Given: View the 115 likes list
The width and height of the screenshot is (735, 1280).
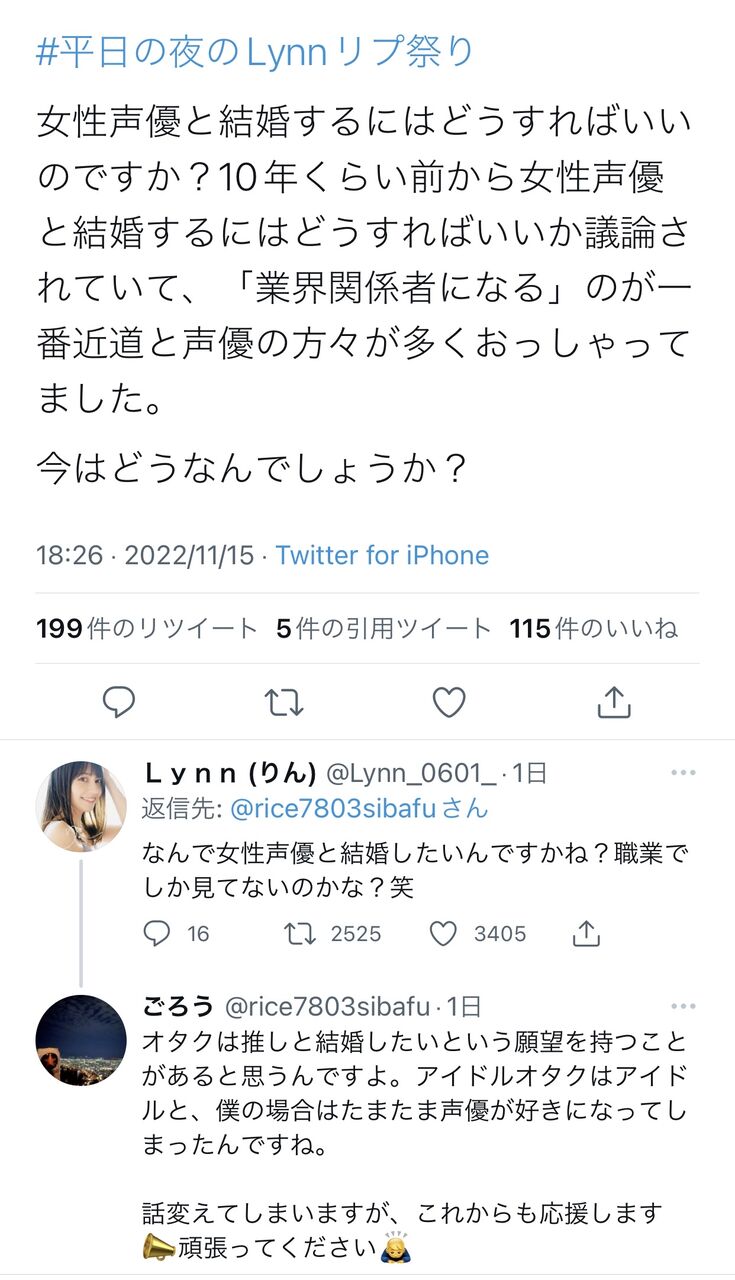Looking at the screenshot, I should click(594, 628).
